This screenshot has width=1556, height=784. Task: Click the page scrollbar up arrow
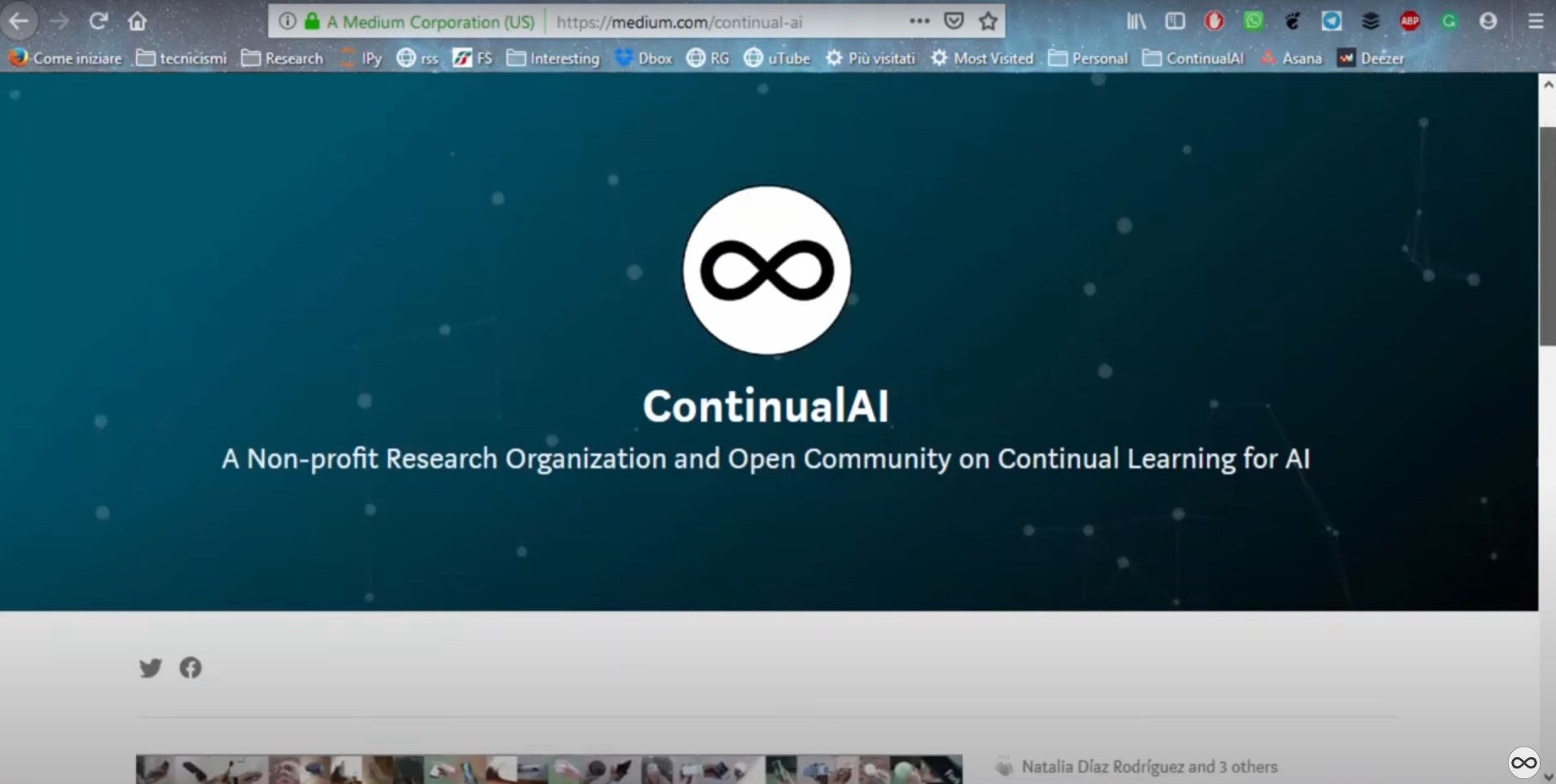(x=1547, y=84)
